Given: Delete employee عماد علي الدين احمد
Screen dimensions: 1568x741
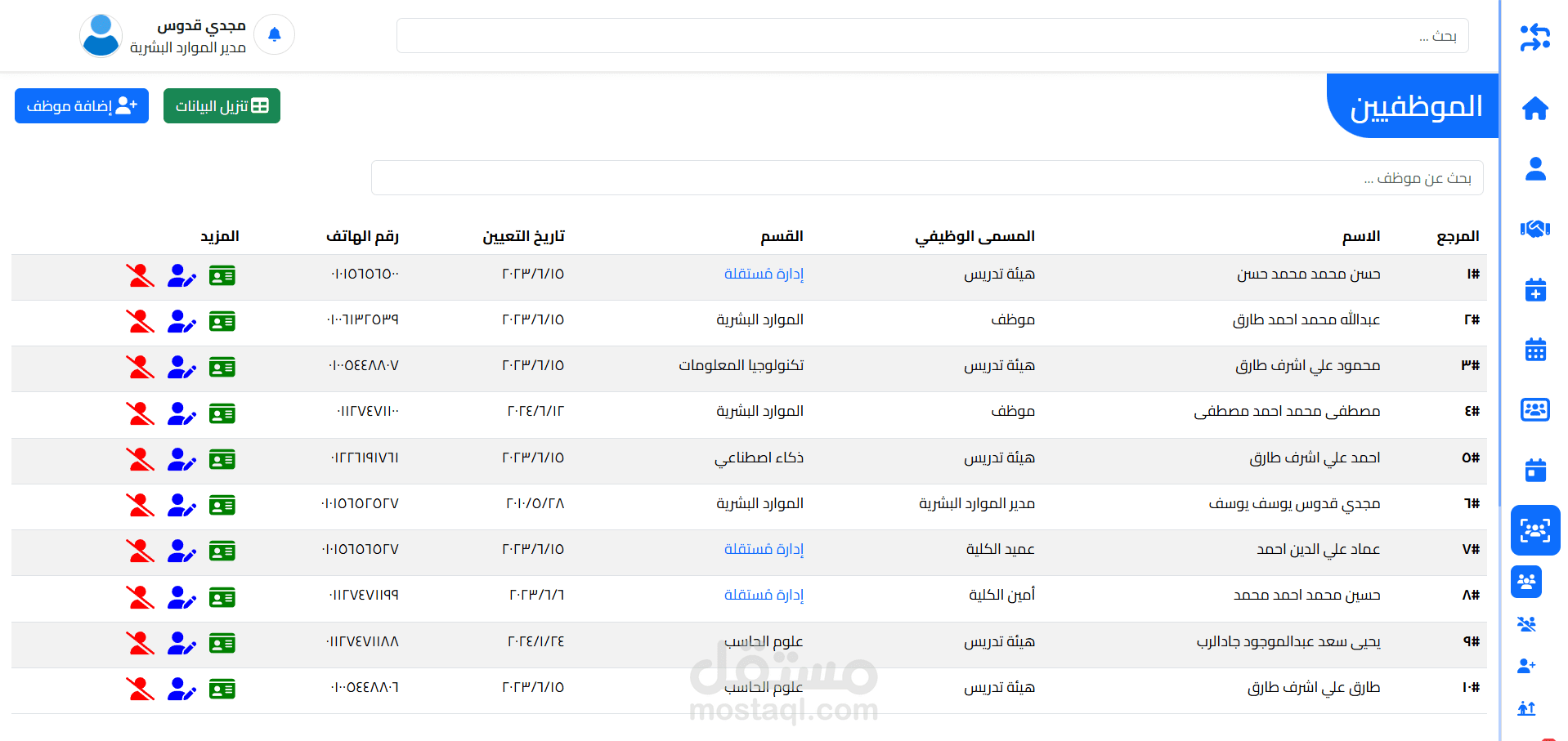Looking at the screenshot, I should click(x=141, y=551).
